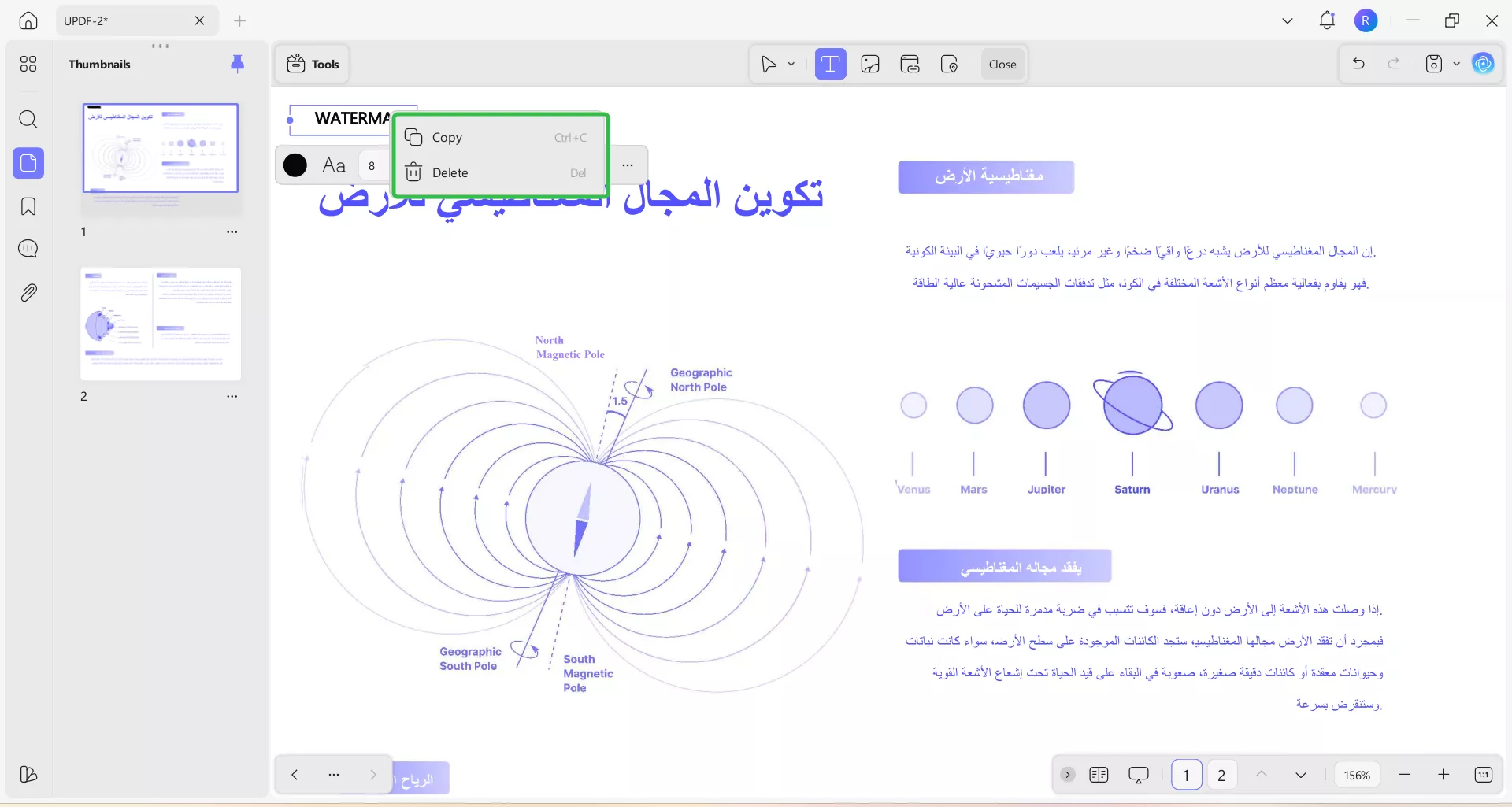Open the UPDF AI assistant icon
This screenshot has height=807, width=1512.
(x=1484, y=64)
